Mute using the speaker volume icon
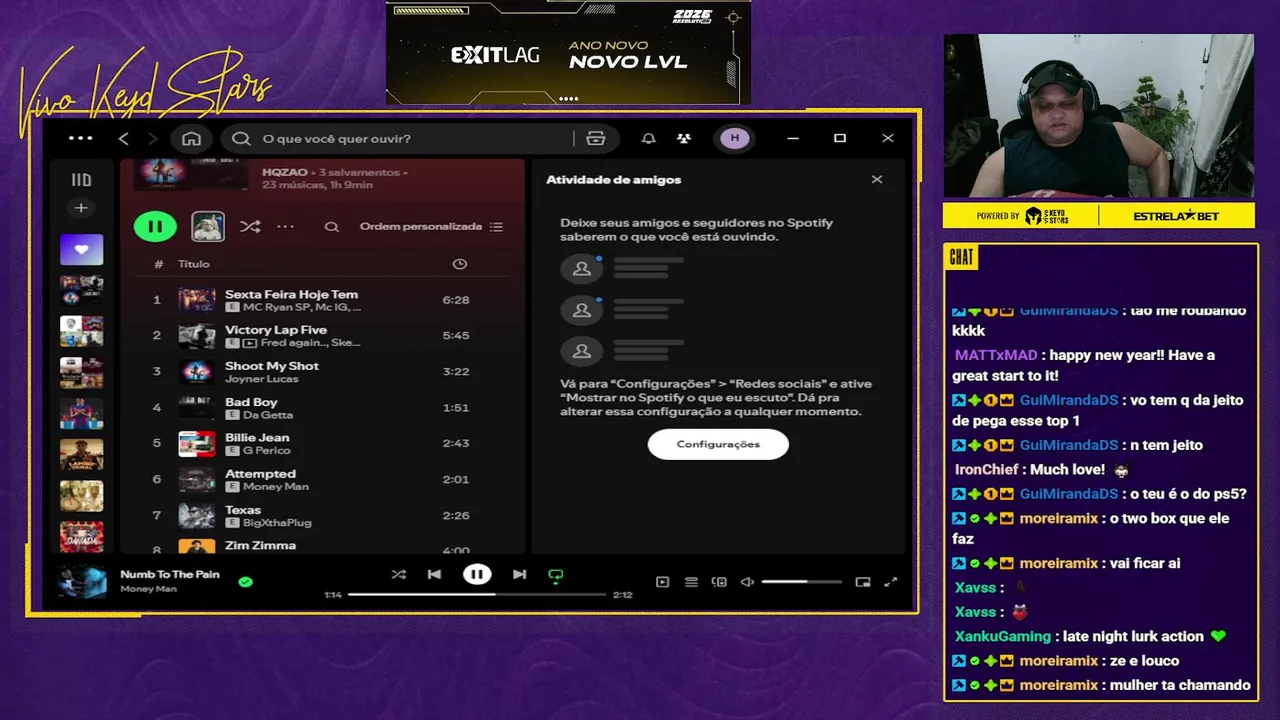The width and height of the screenshot is (1280, 720). [x=747, y=582]
